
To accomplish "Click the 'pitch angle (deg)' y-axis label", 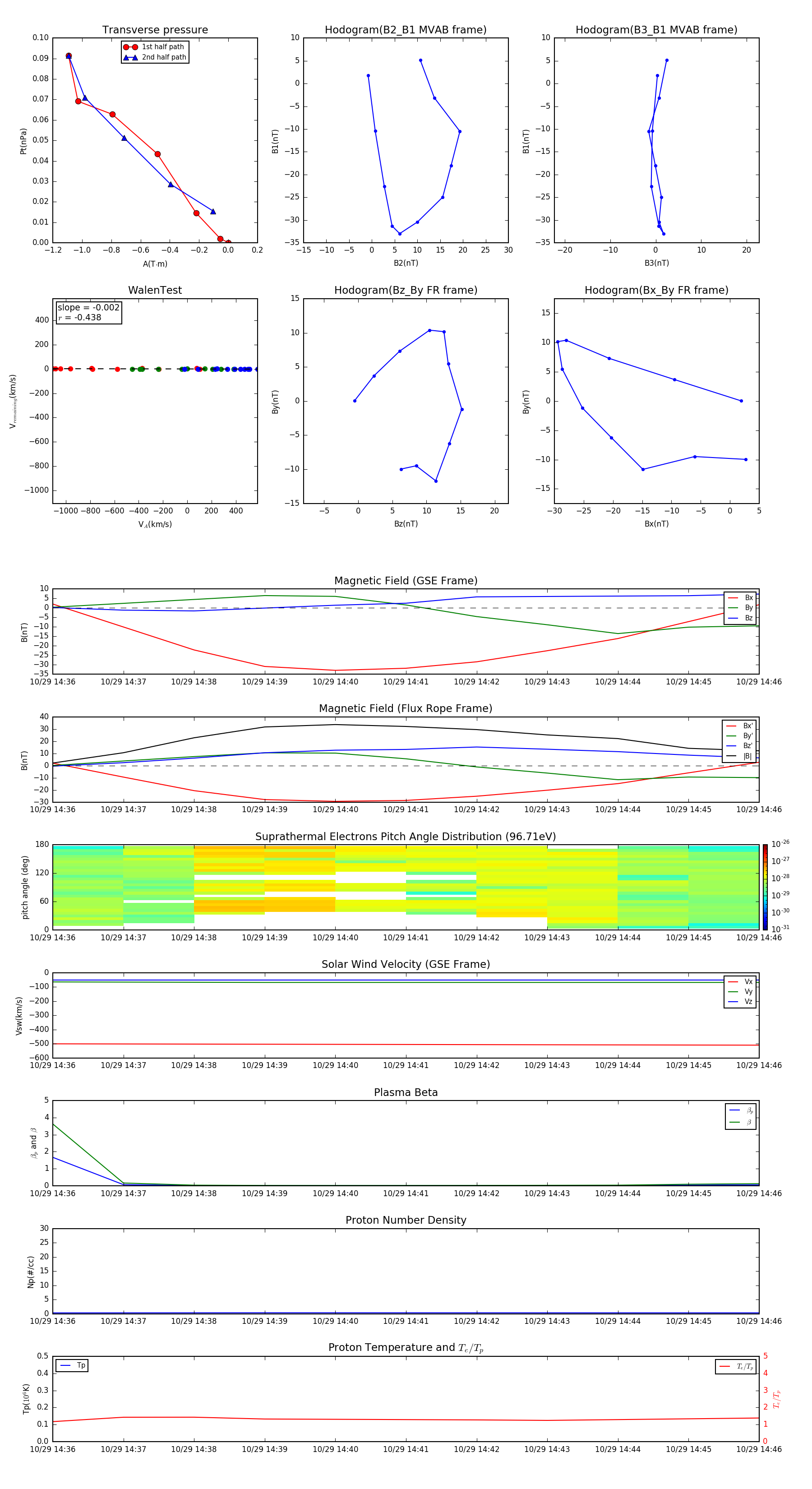I will coord(25,887).
